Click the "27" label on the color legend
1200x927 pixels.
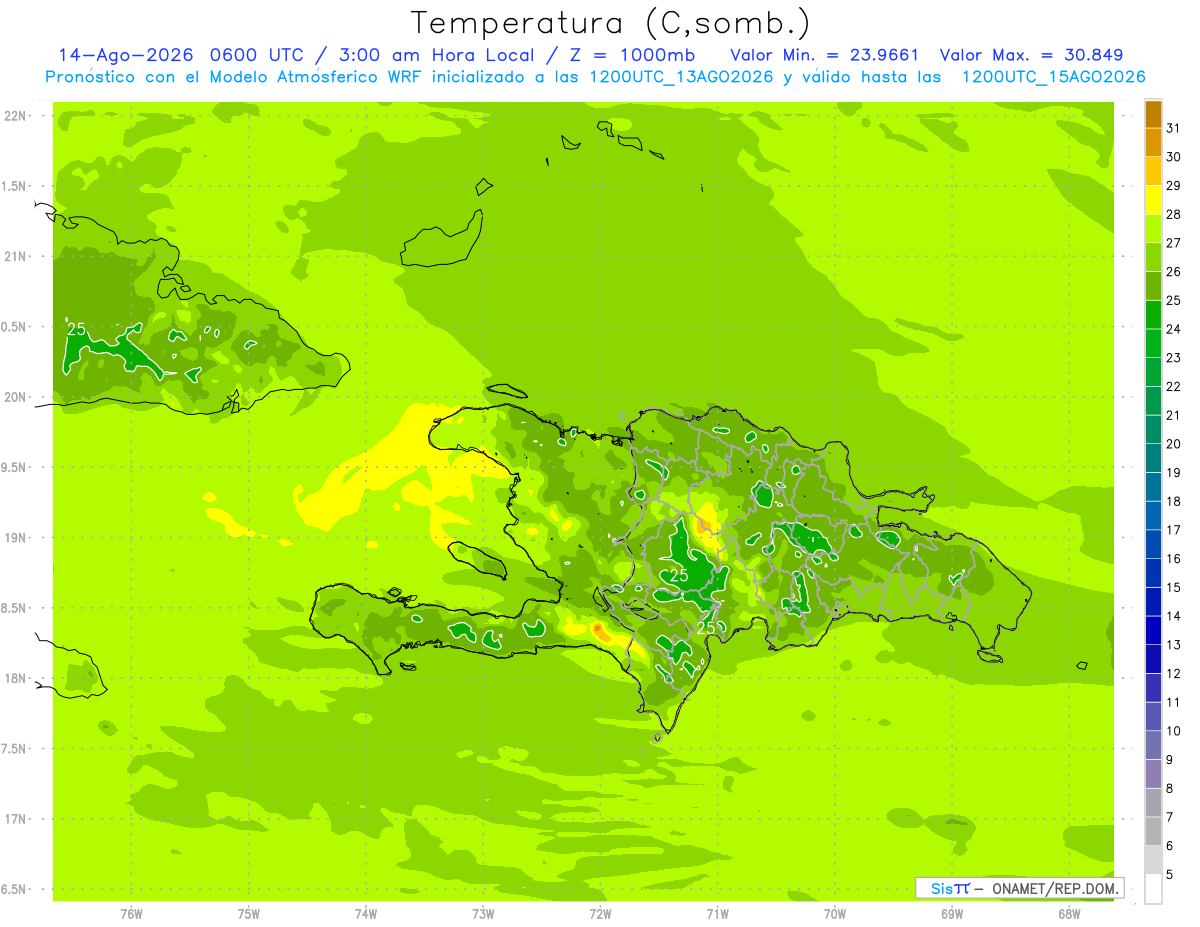click(x=1173, y=243)
